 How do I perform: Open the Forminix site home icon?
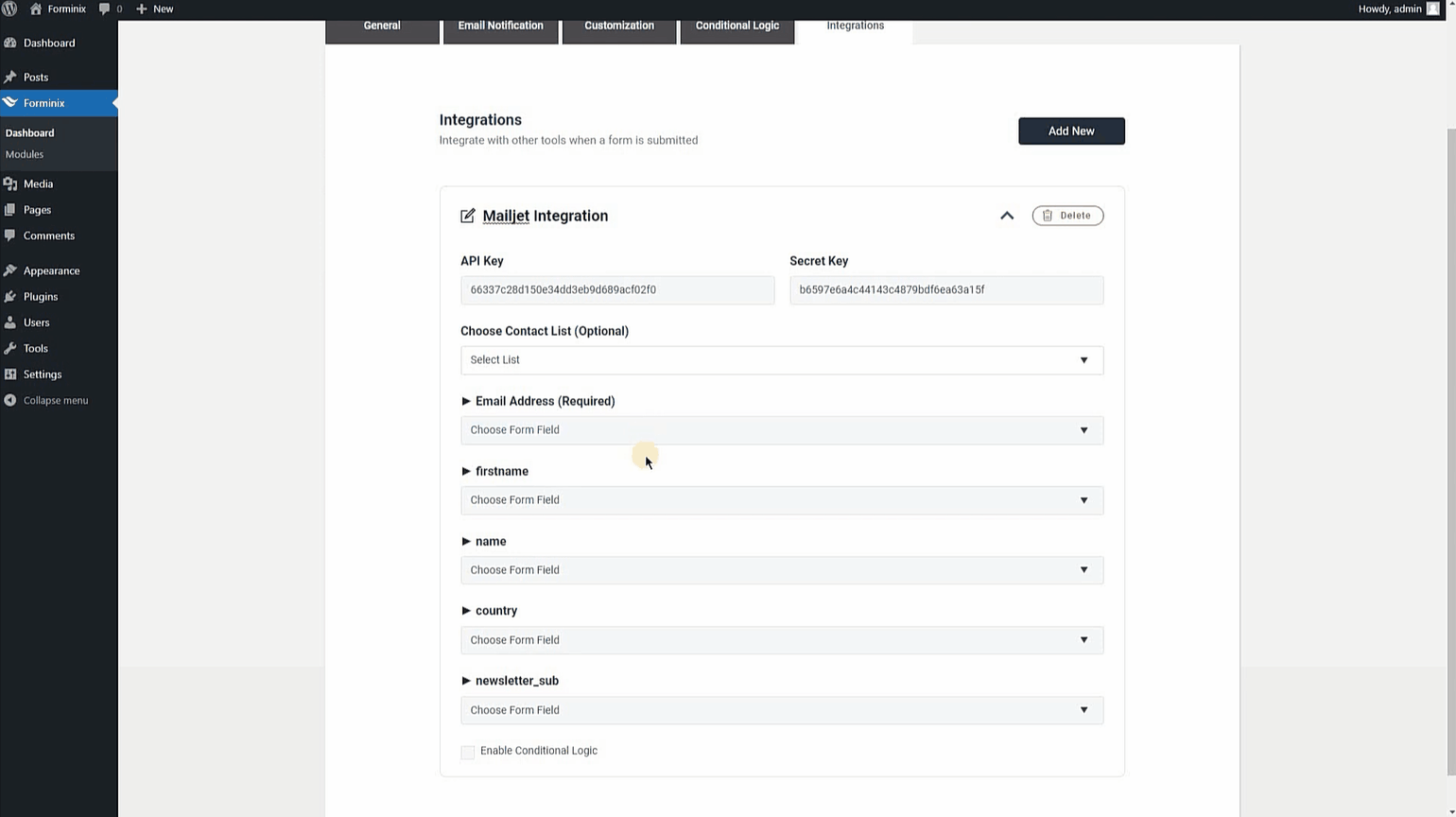[x=36, y=9]
